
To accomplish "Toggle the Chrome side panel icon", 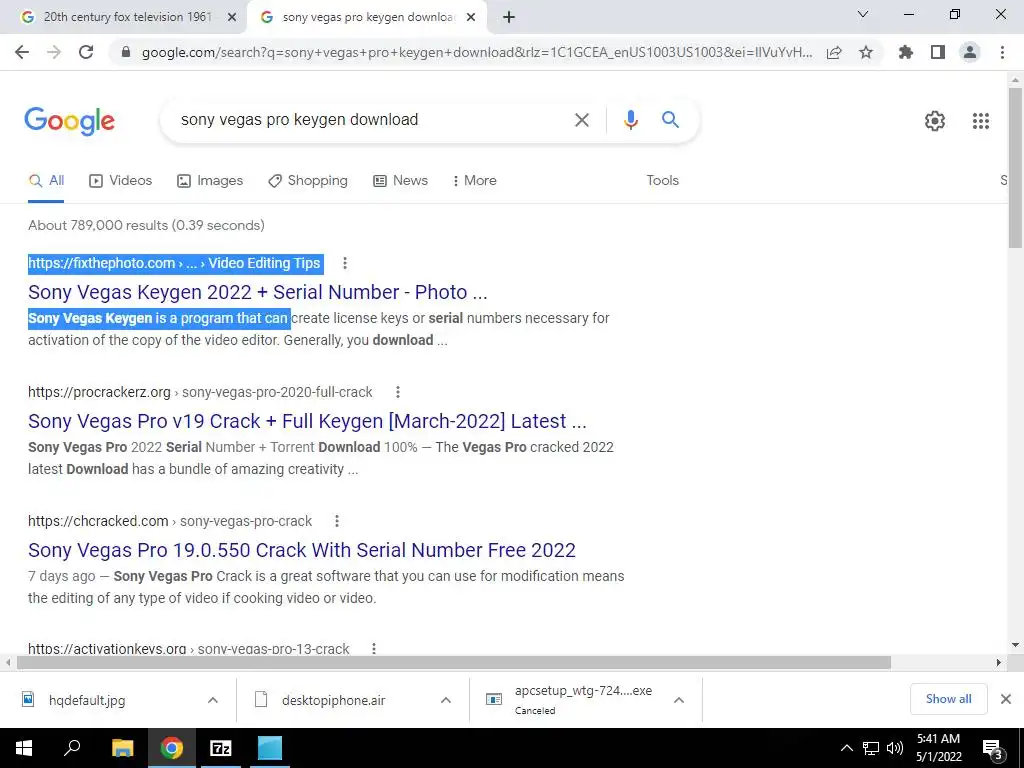I will pyautogui.click(x=938, y=52).
